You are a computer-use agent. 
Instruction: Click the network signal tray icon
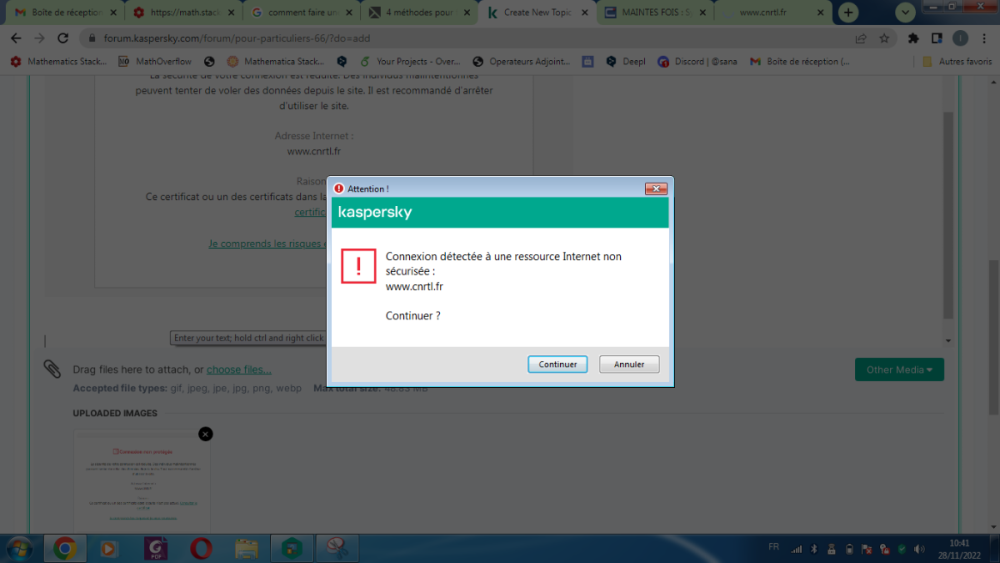coord(797,549)
